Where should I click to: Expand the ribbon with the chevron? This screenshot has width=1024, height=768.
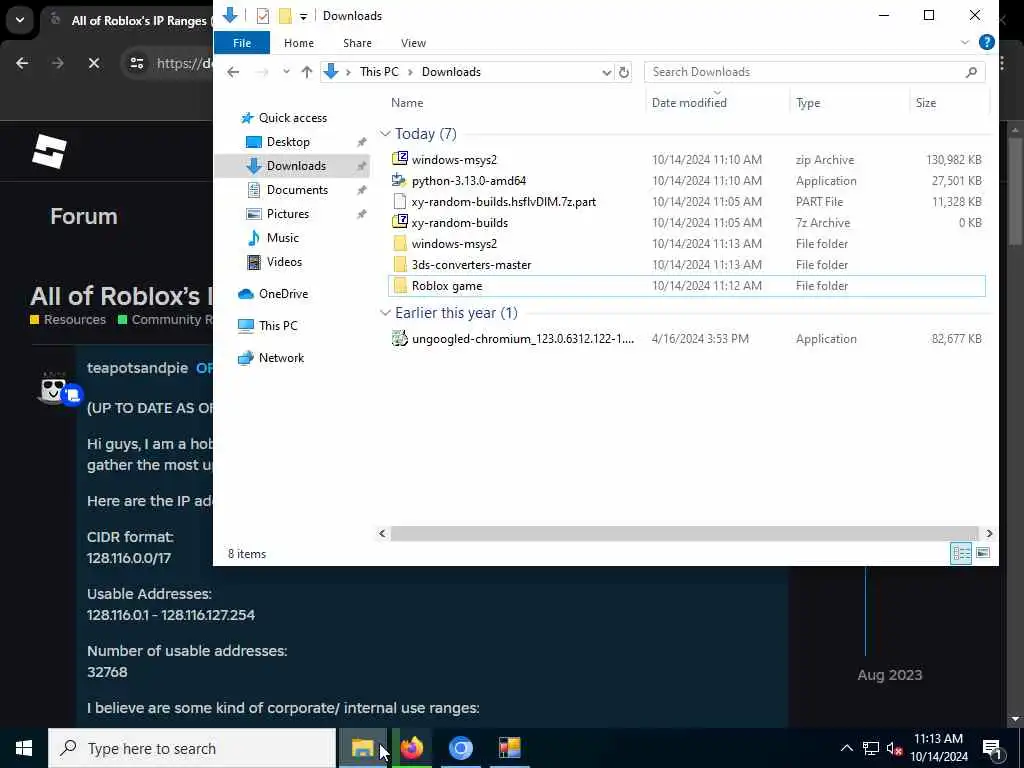[x=965, y=42]
